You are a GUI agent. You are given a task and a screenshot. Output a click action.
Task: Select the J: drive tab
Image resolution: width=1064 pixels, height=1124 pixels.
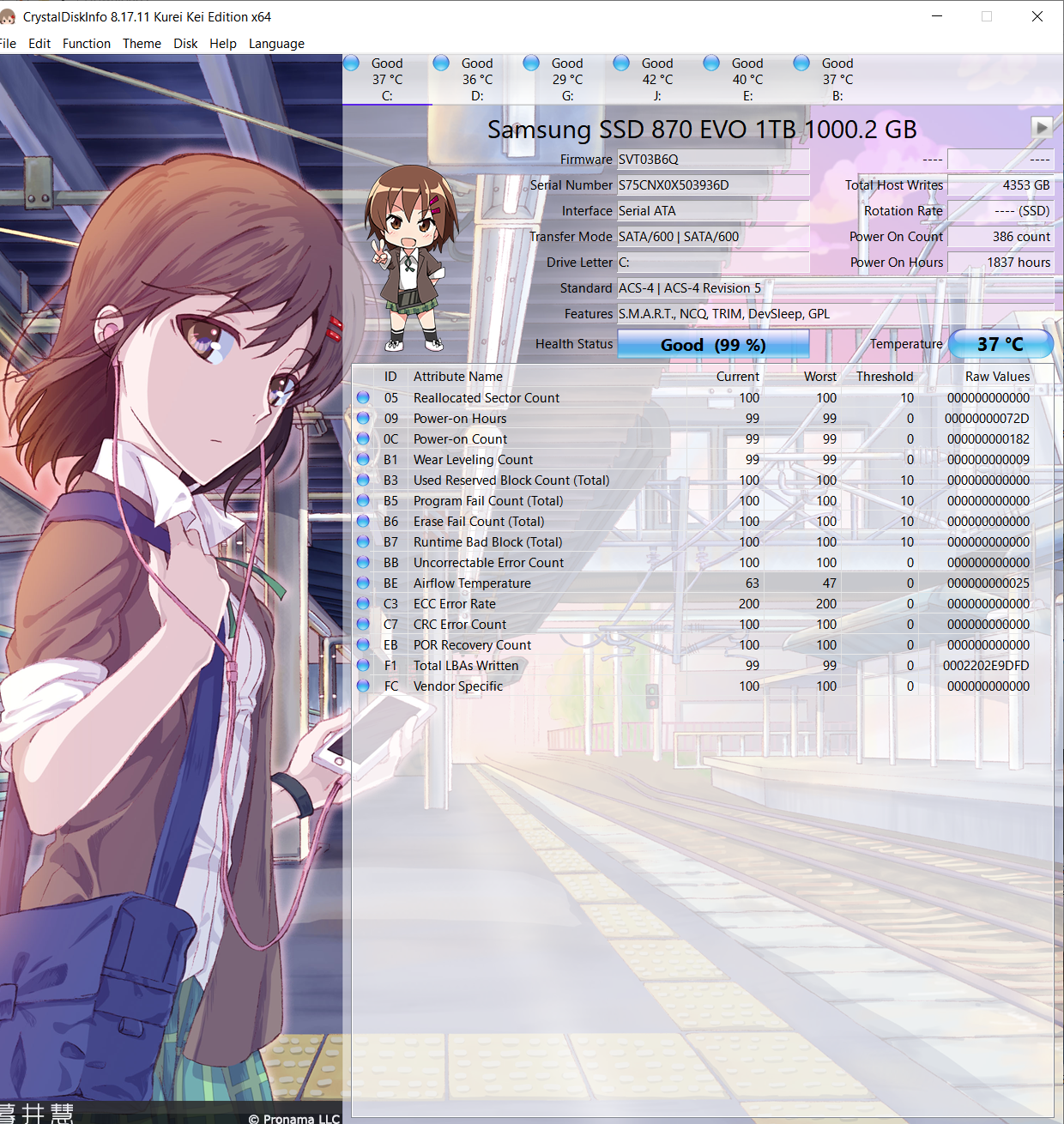657,79
